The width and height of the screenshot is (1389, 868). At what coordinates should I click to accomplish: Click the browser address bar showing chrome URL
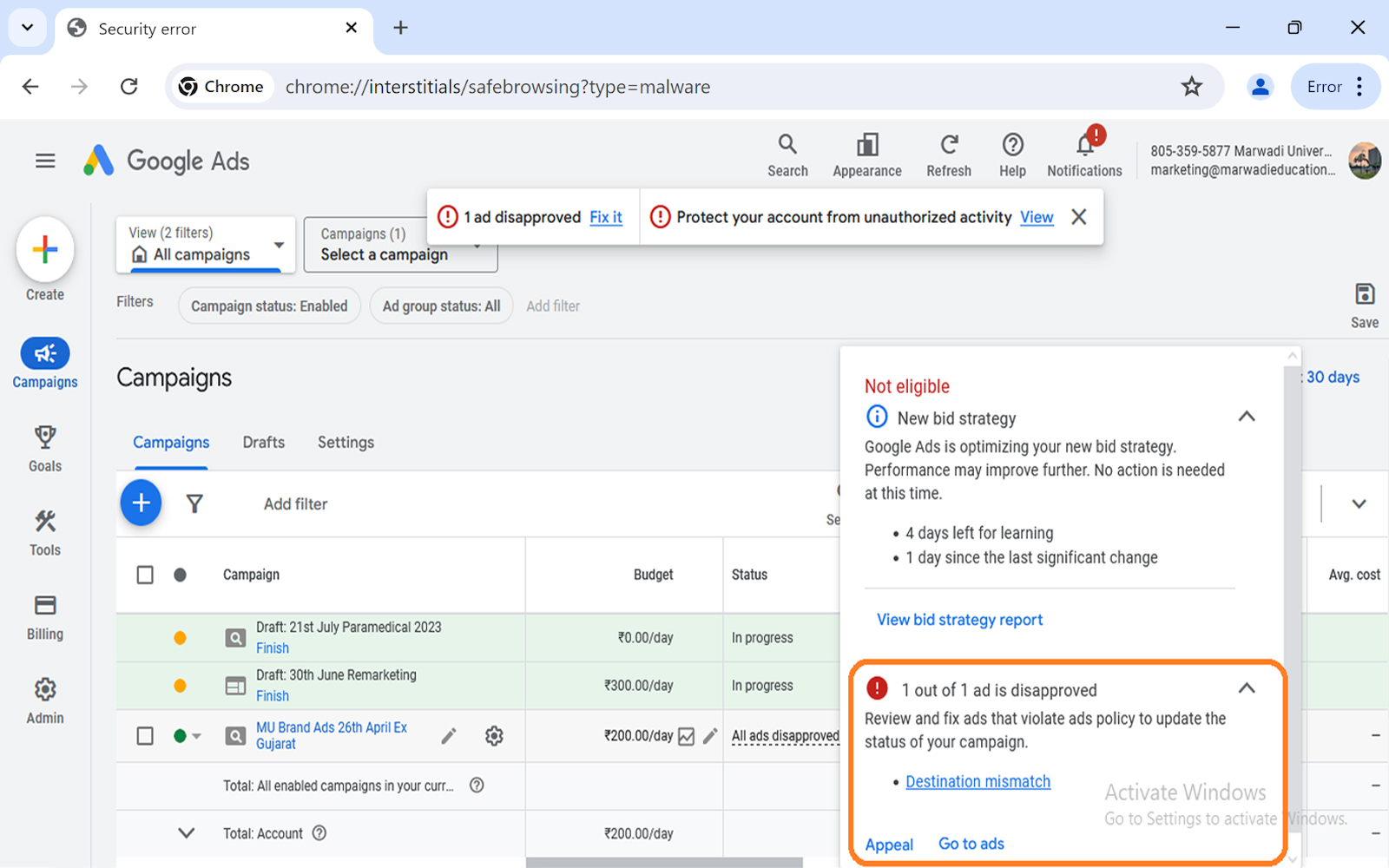click(608, 86)
